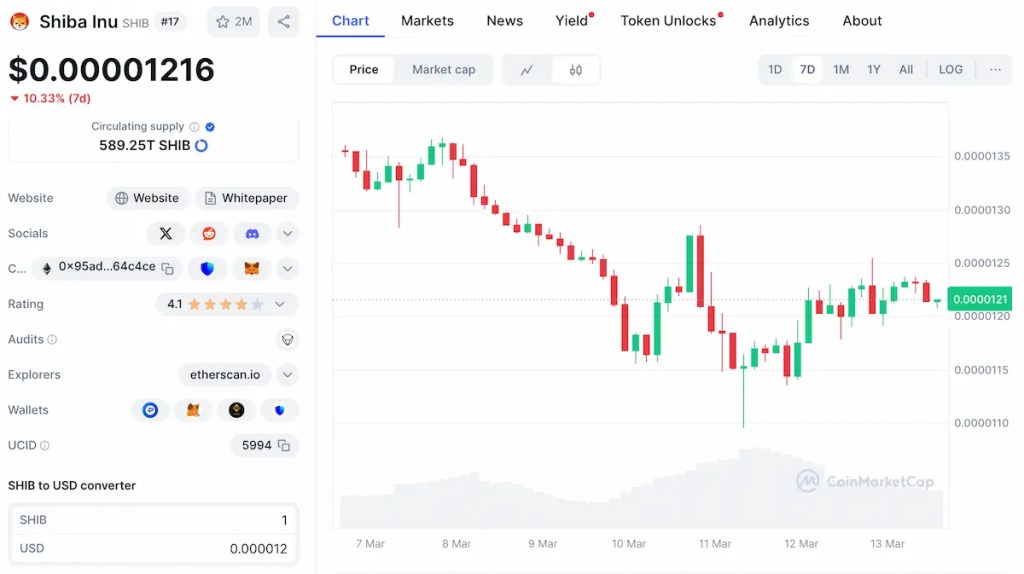
Task: Open the Token Unlocks tab
Action: click(x=668, y=20)
